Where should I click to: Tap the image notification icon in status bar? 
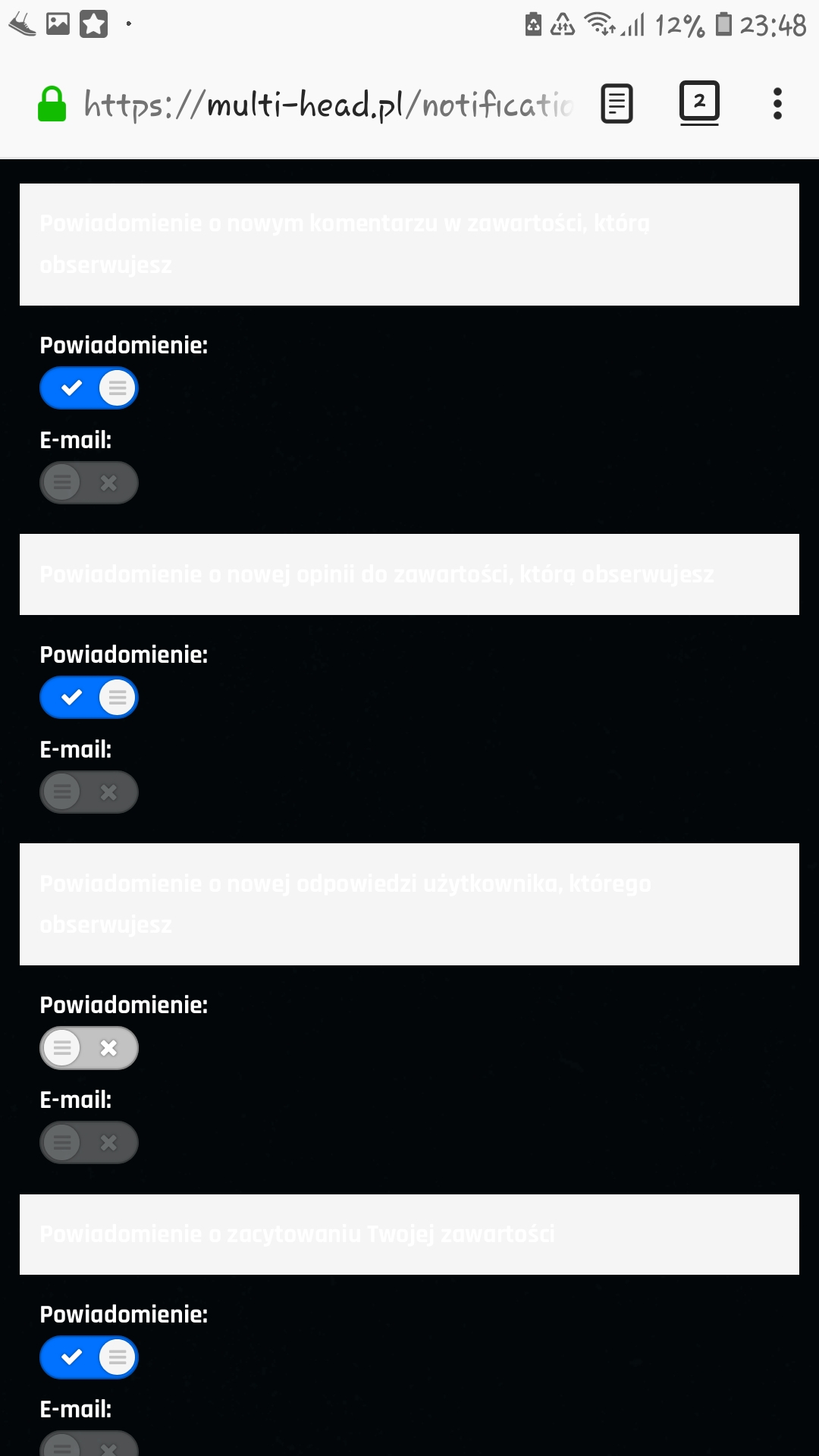pyautogui.click(x=58, y=24)
